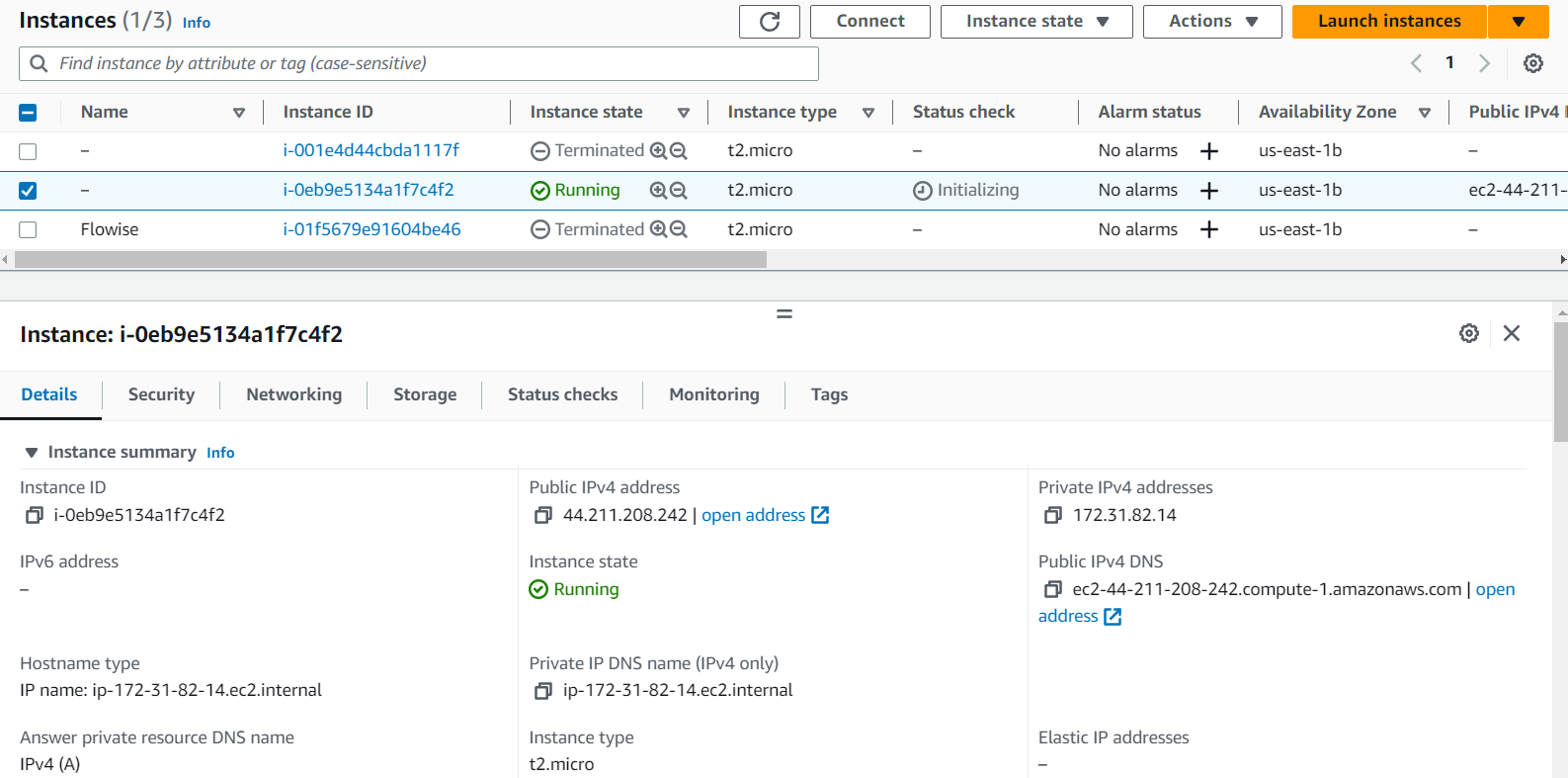Open Launch instances split-button arrow
The width and height of the screenshot is (1568, 778).
point(1518,22)
